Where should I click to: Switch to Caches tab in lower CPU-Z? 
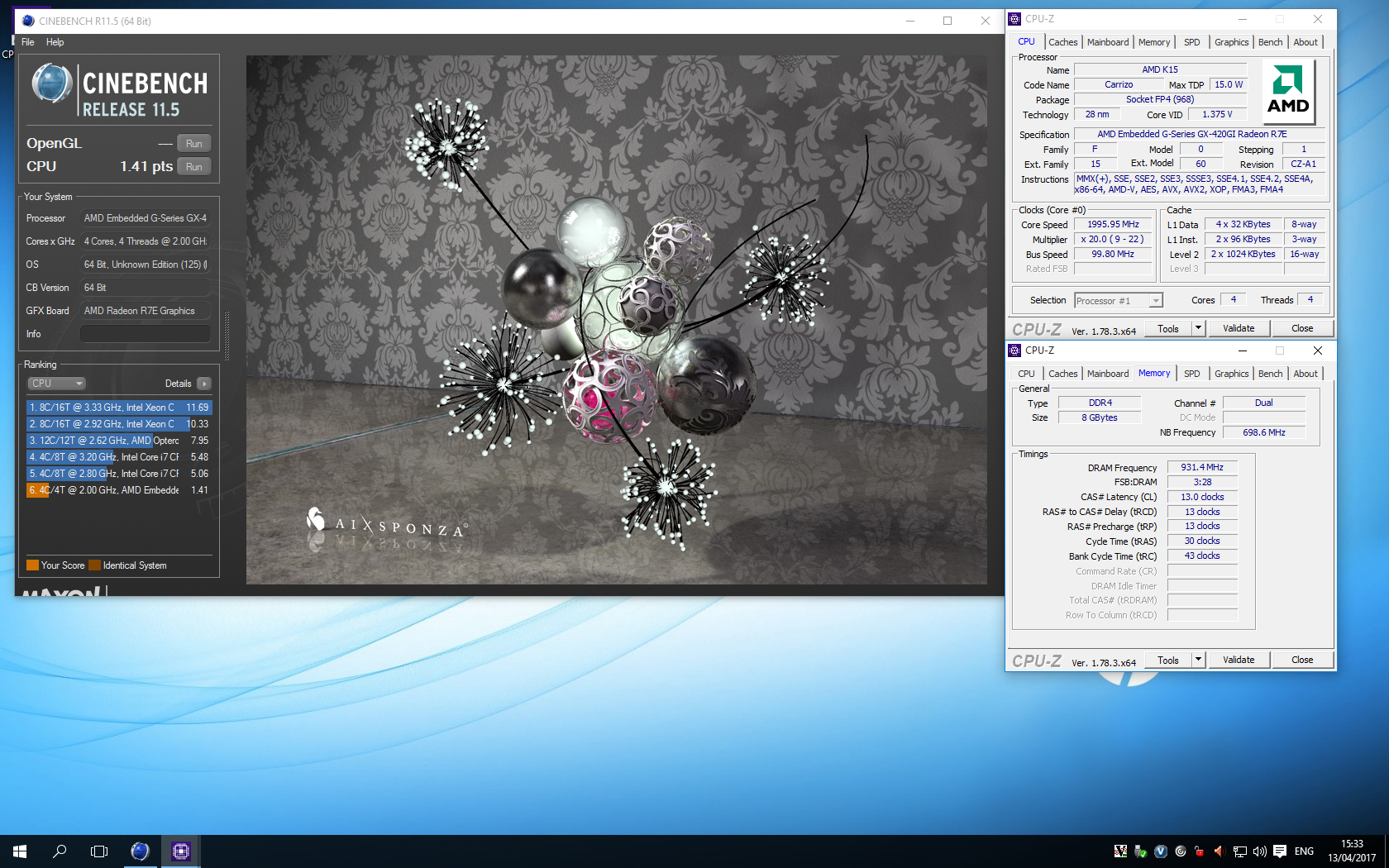[x=1062, y=374]
